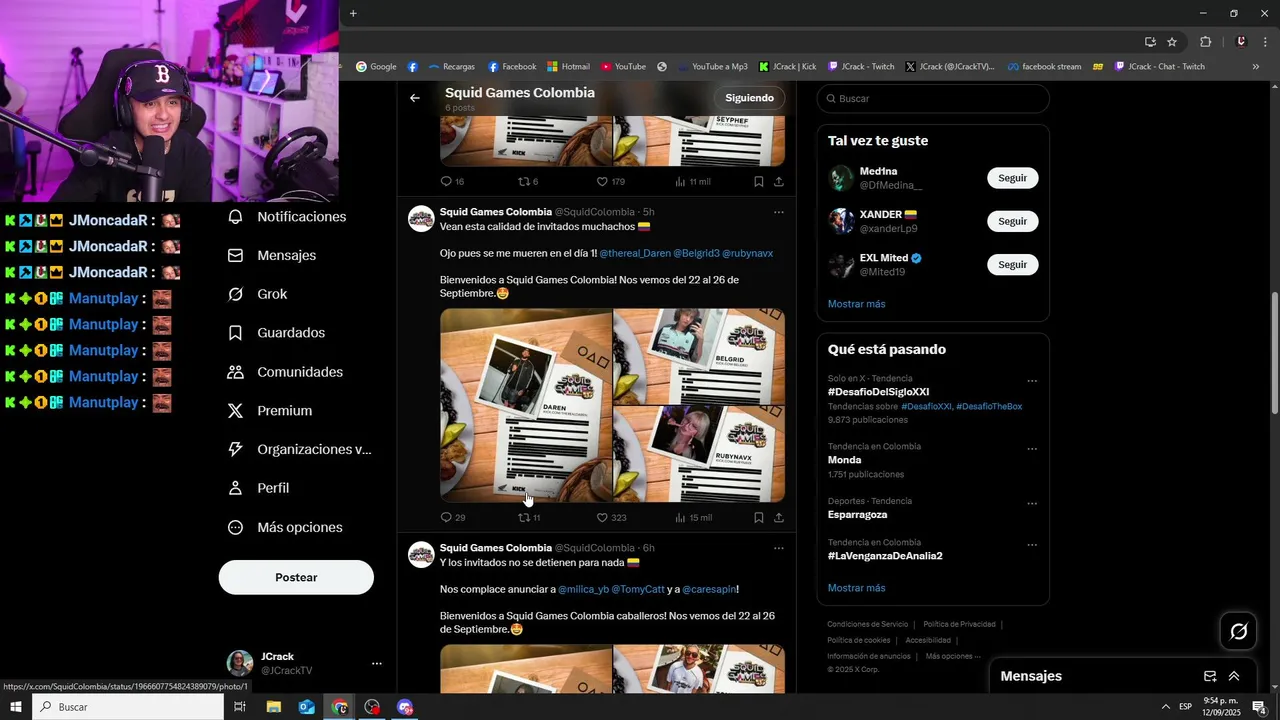Viewport: 1280px width, 720px height.
Task: Open more menu on 6h post
Action: (778, 548)
